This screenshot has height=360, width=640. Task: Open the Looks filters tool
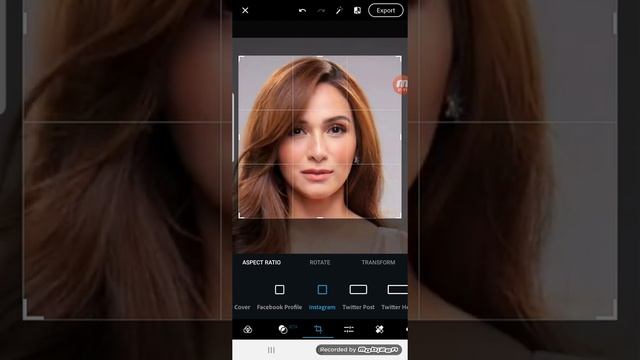(247, 329)
